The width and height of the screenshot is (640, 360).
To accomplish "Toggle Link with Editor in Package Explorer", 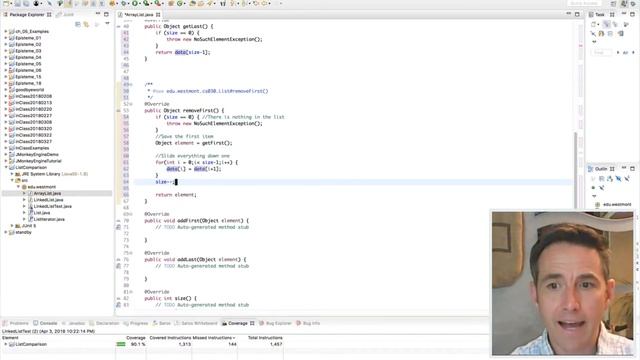I will 86,24.
